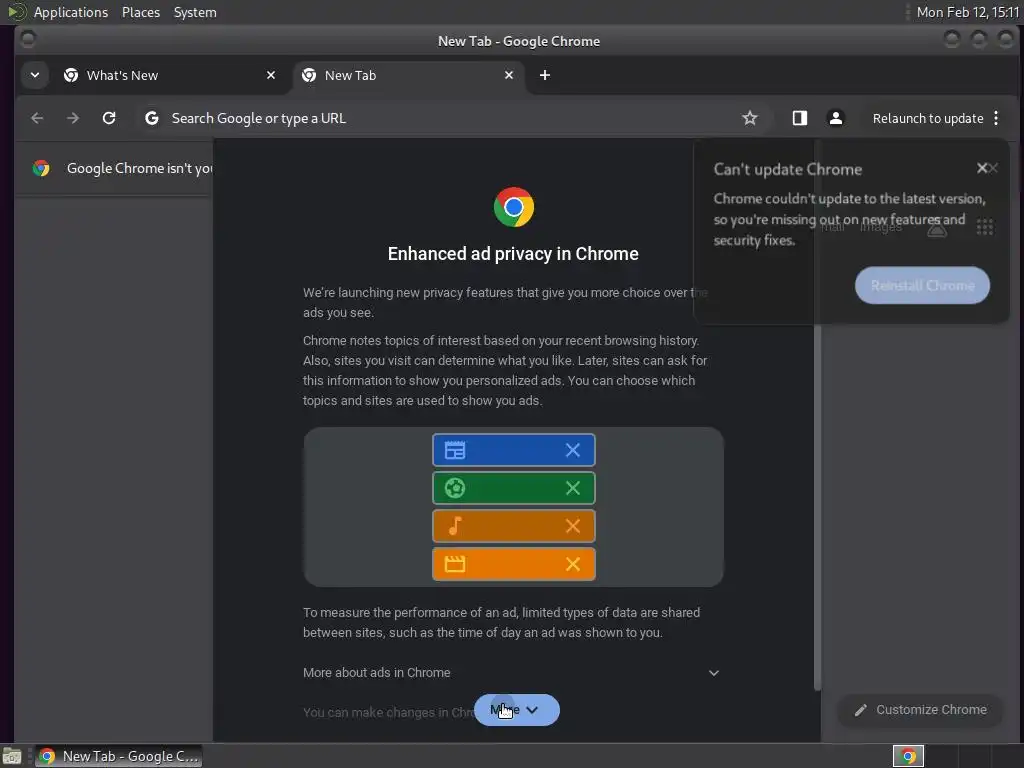Viewport: 1024px width, 768px height.
Task: Click the Images link behind popup
Action: point(881,227)
